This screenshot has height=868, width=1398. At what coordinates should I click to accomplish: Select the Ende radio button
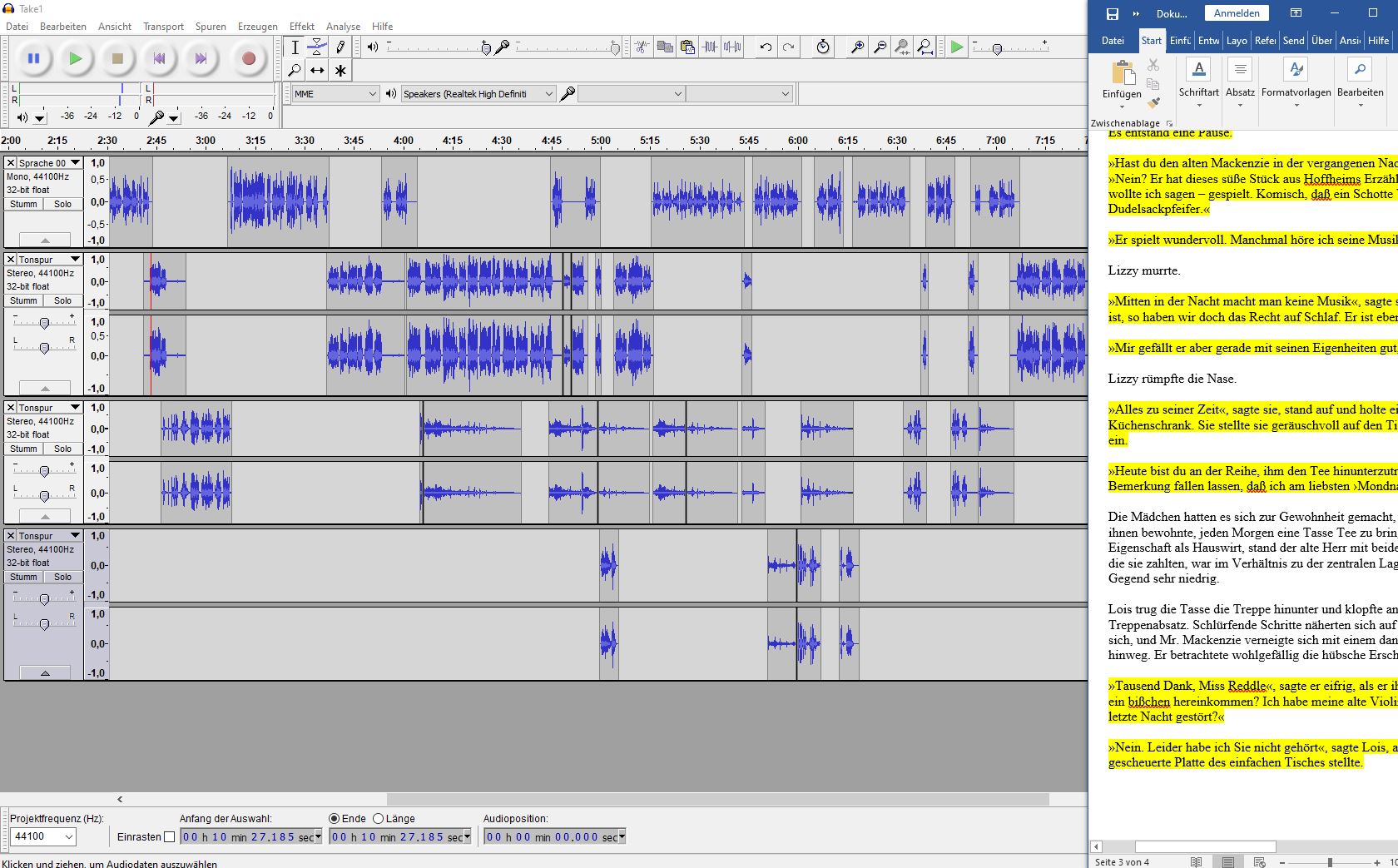click(335, 819)
